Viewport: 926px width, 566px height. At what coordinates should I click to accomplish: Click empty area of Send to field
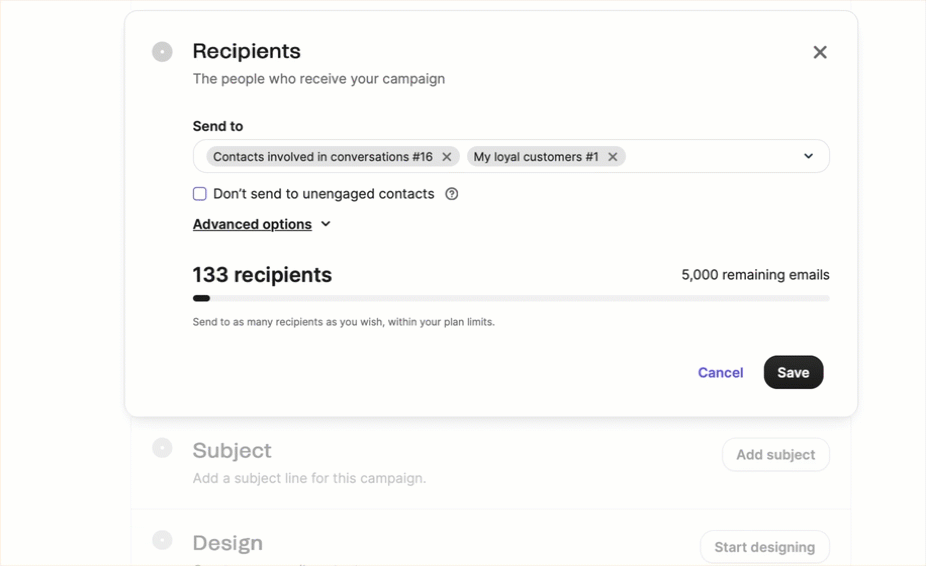(710, 157)
